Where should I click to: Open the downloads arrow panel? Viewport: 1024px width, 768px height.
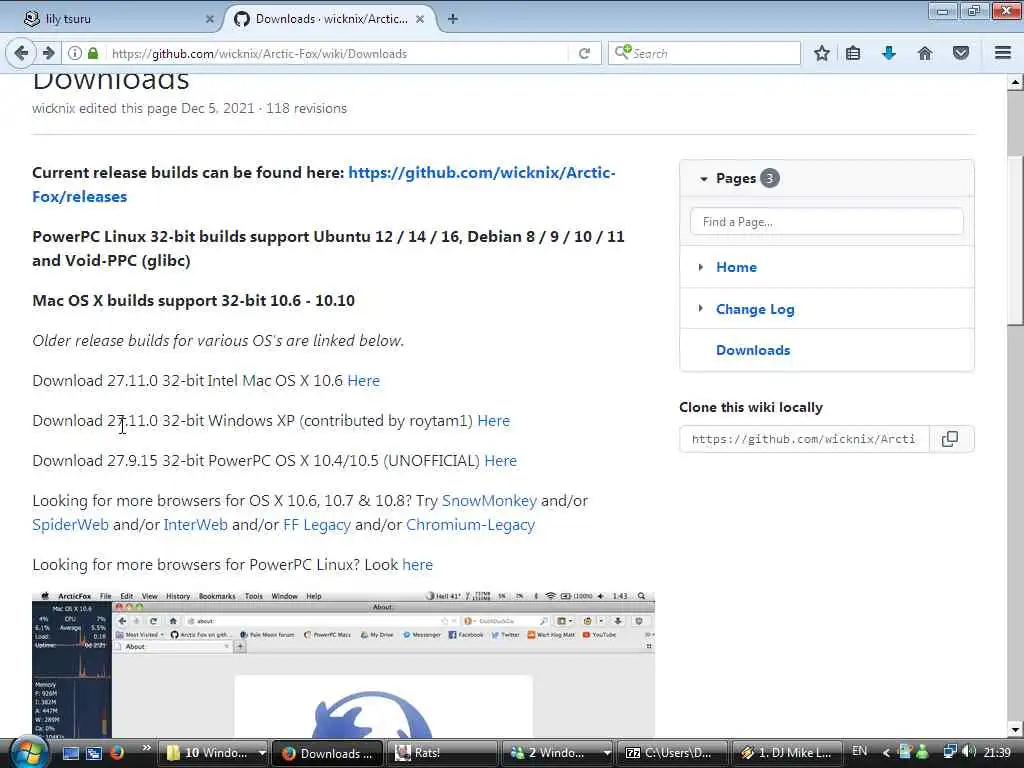[x=889, y=54]
